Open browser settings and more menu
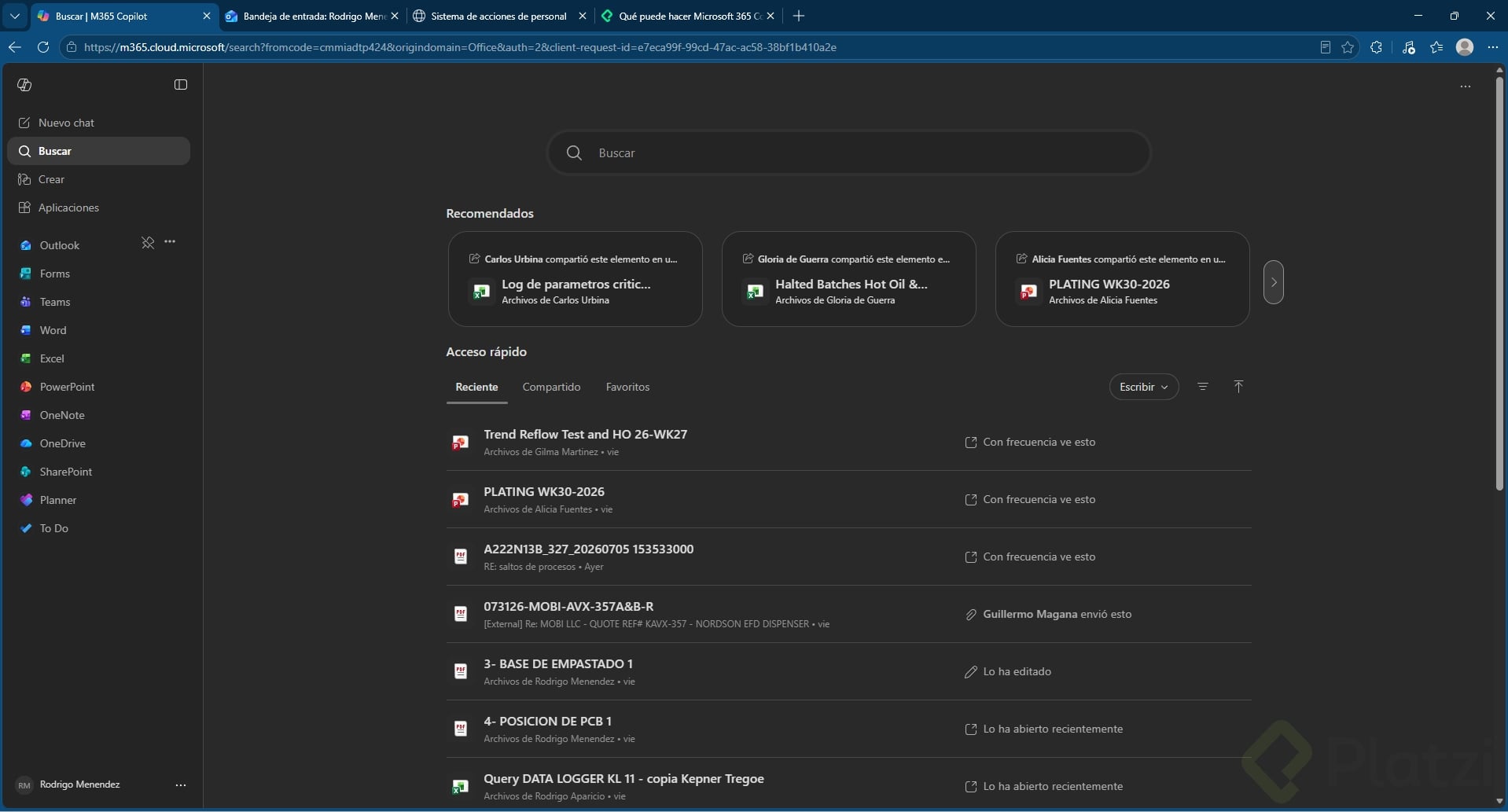This screenshot has width=1508, height=812. point(1493,47)
